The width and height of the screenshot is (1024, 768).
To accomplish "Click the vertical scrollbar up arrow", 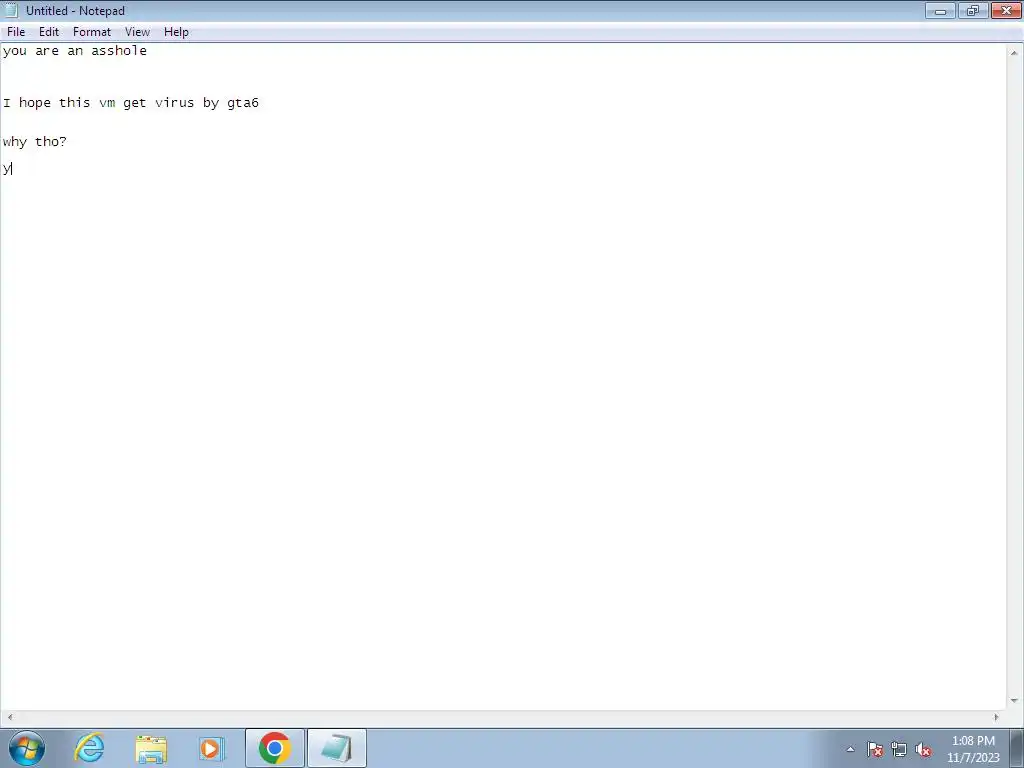I will click(1014, 52).
